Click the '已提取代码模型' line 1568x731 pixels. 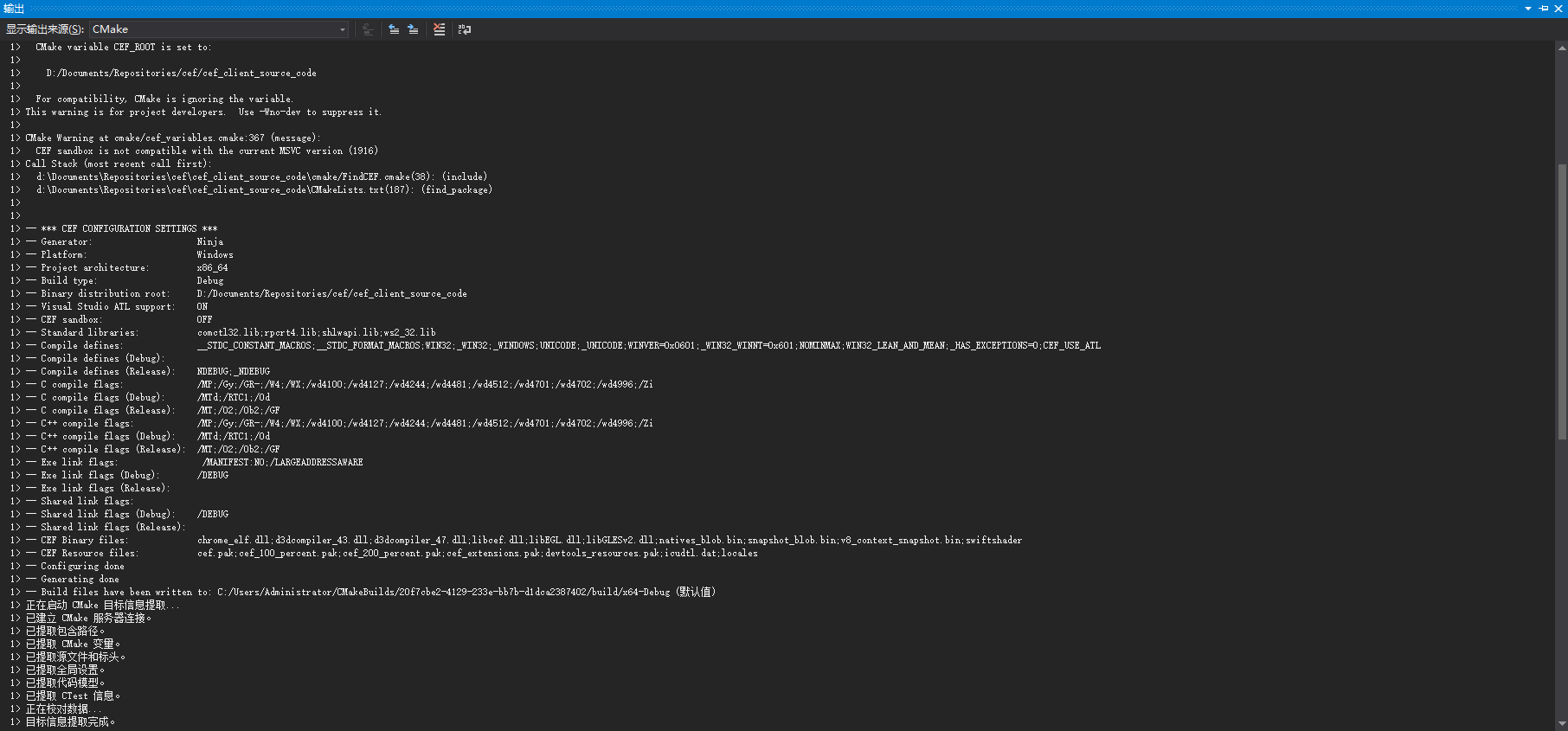click(x=65, y=683)
